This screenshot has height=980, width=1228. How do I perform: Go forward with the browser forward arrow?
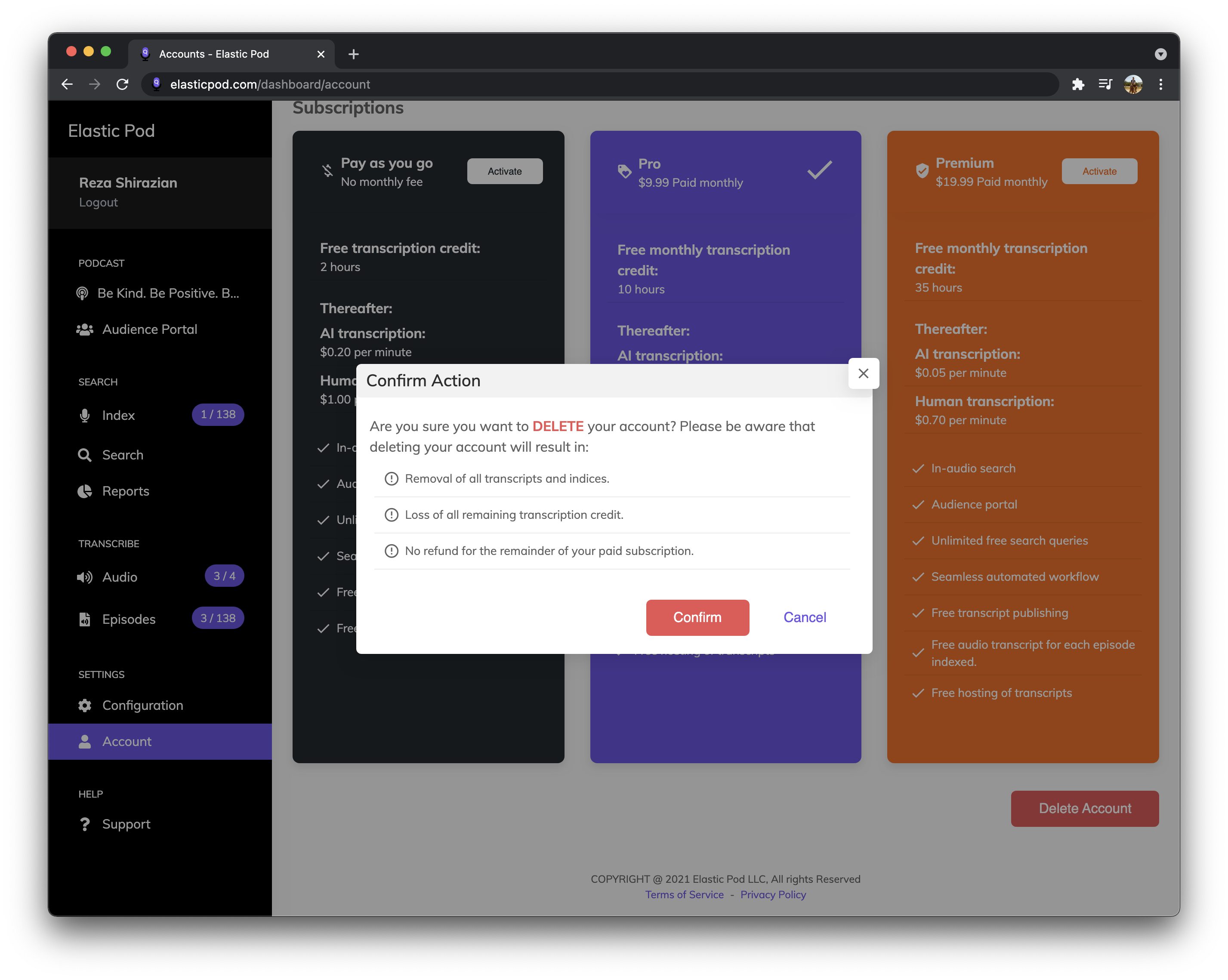pyautogui.click(x=95, y=84)
